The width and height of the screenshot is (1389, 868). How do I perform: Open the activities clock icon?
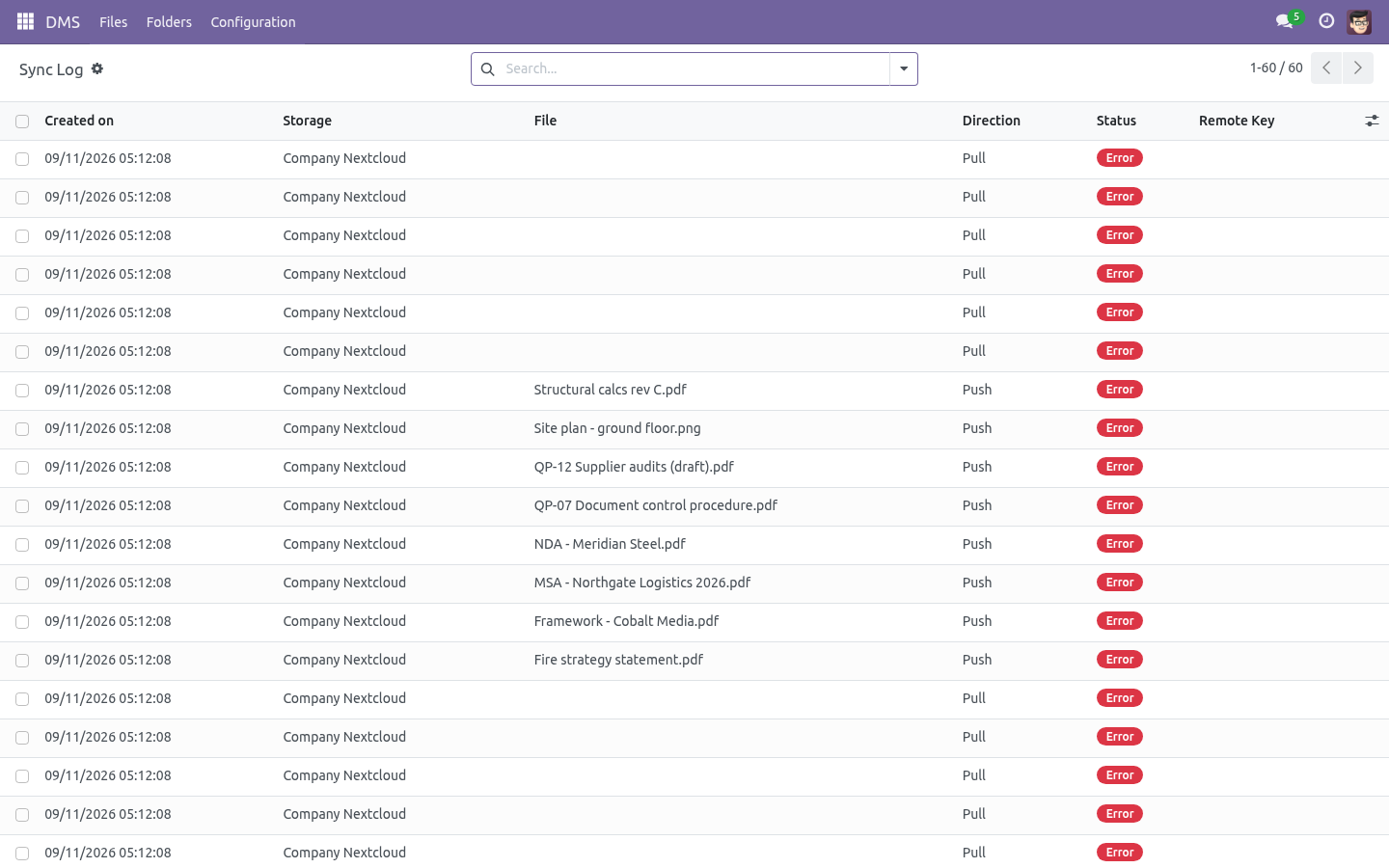[1326, 21]
